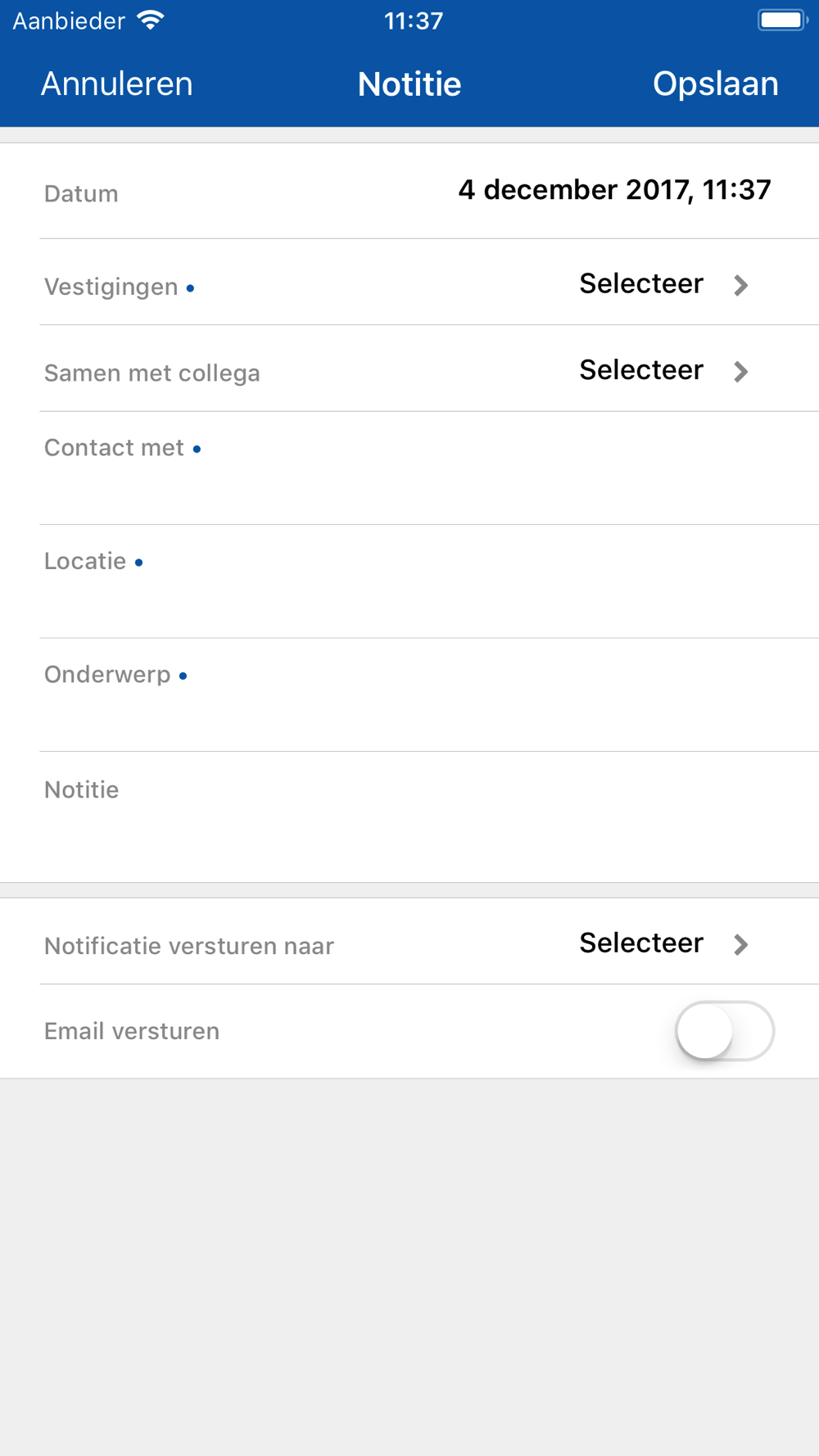Screen dimensions: 819x1456
Task: Open Vestigingen Selecteer dropdown
Action: tap(641, 283)
